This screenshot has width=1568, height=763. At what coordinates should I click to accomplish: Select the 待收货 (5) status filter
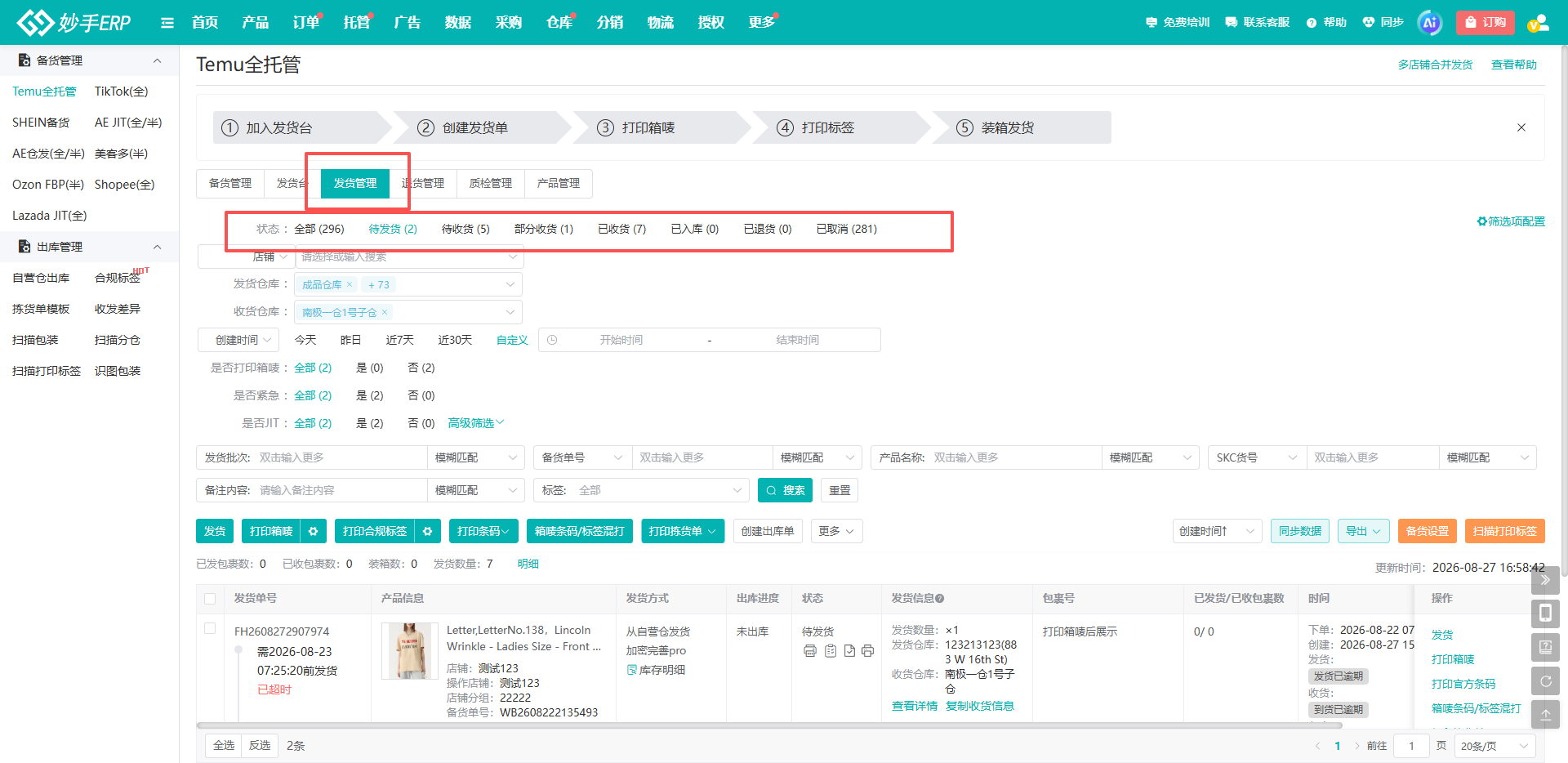pyautogui.click(x=465, y=229)
